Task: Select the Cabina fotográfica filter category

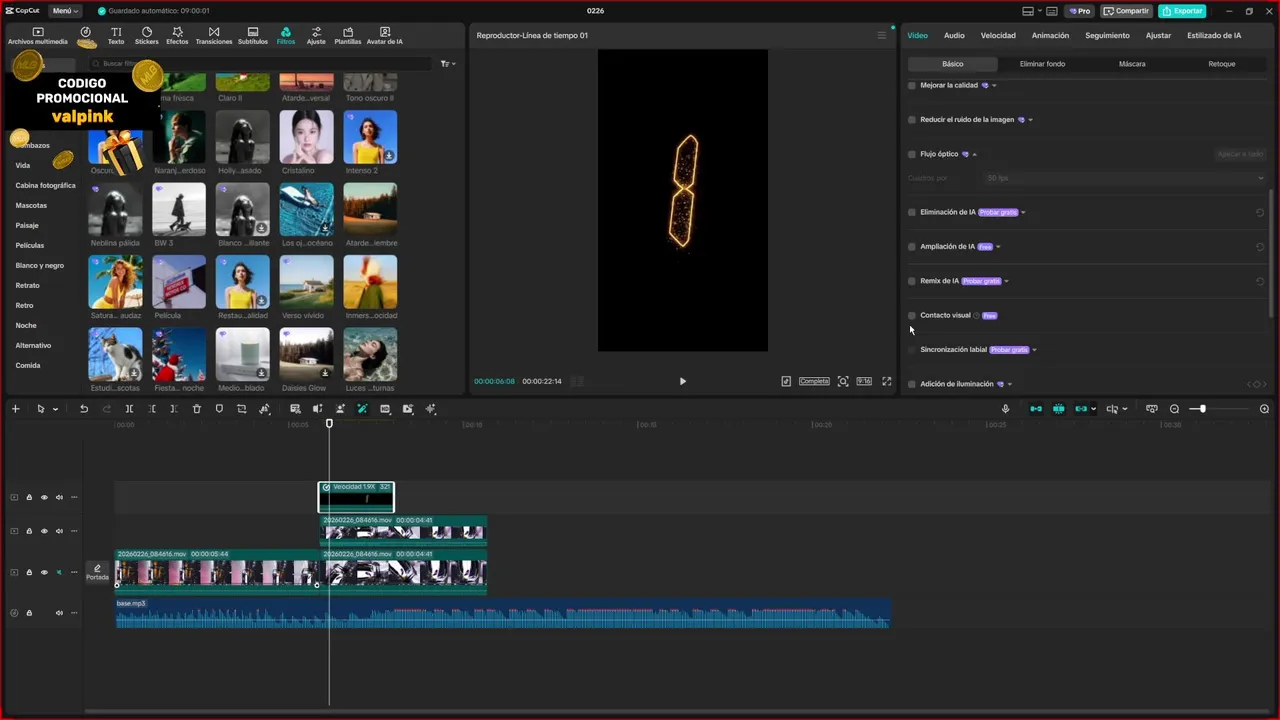Action: coord(45,185)
